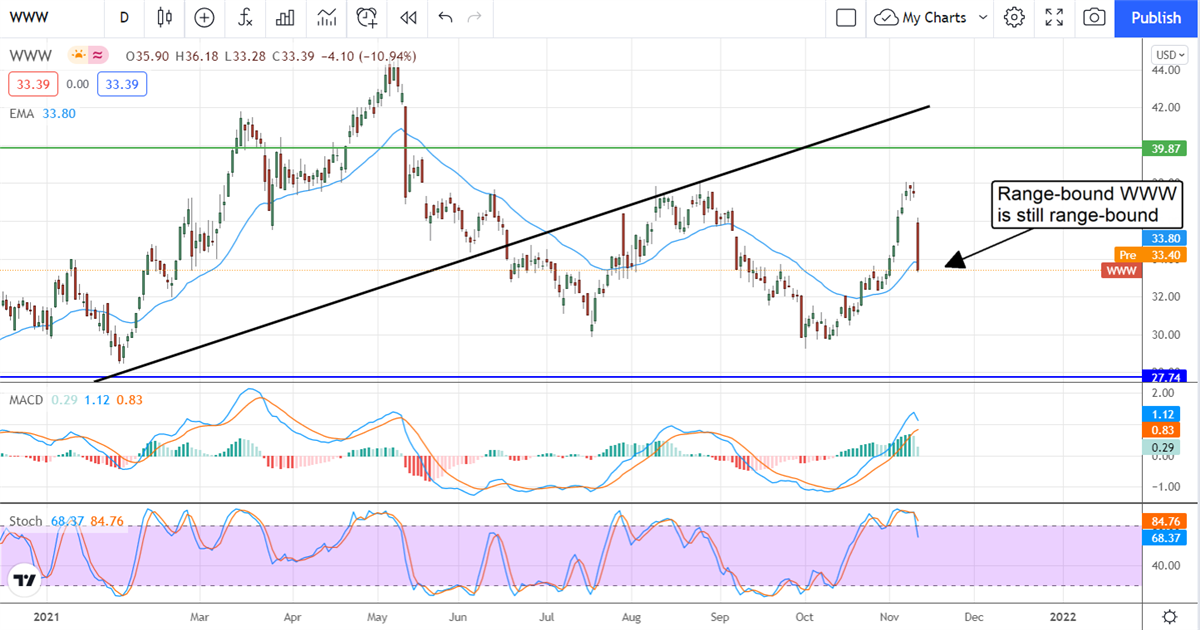Screen dimensions: 1200x630
Task: Click the pink approx-equal badge next to WWW
Action: tap(98, 56)
